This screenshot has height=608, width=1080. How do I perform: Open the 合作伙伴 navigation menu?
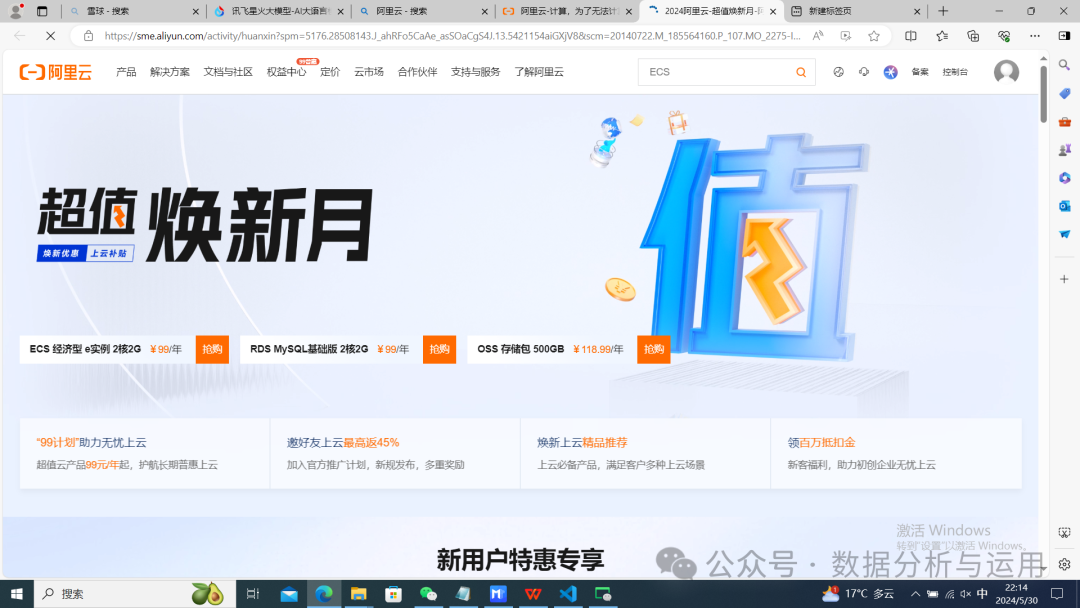pyautogui.click(x=417, y=72)
